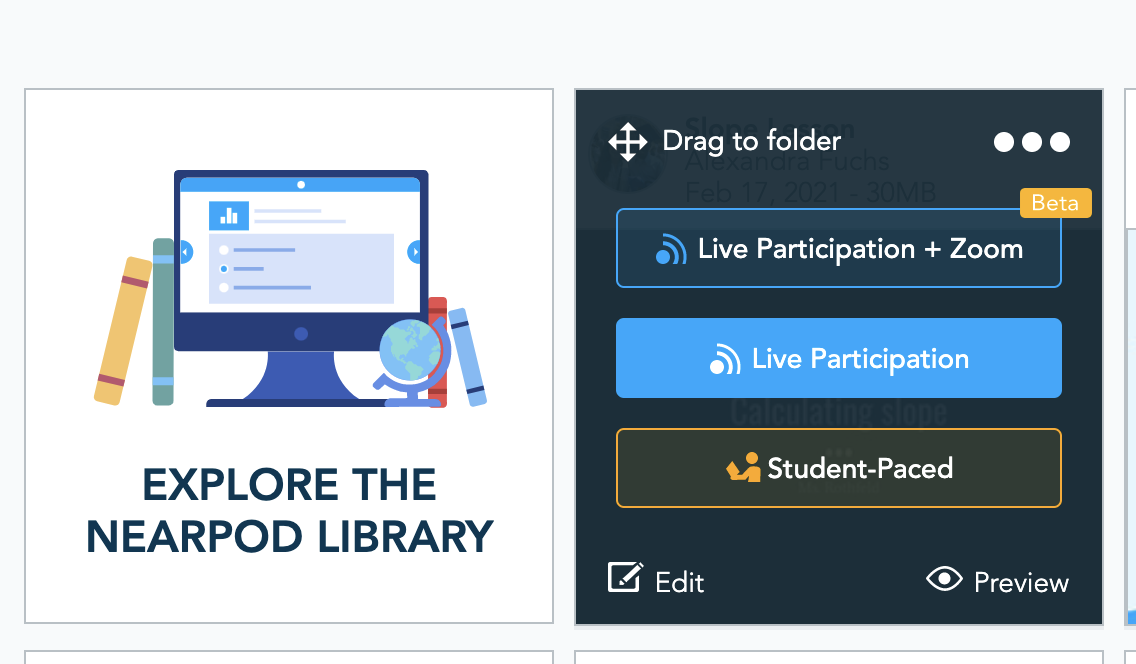This screenshot has height=664, width=1136.
Task: Click the monitor illustration's left arrow
Action: (184, 253)
